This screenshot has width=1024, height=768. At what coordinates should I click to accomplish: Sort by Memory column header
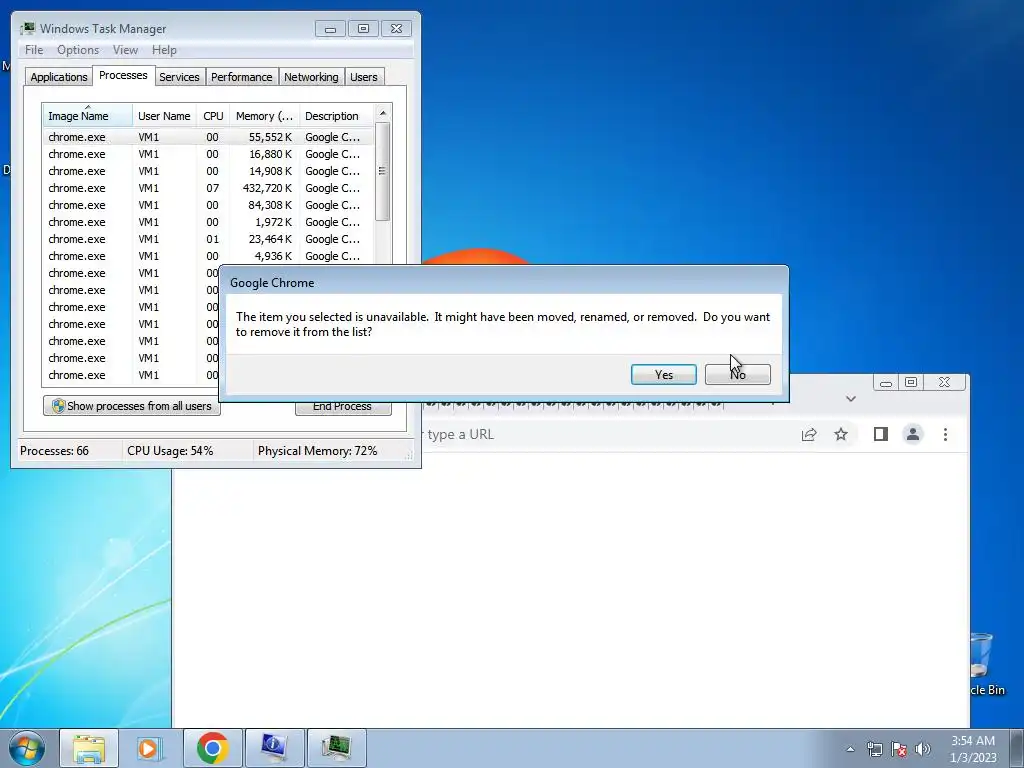pos(264,116)
